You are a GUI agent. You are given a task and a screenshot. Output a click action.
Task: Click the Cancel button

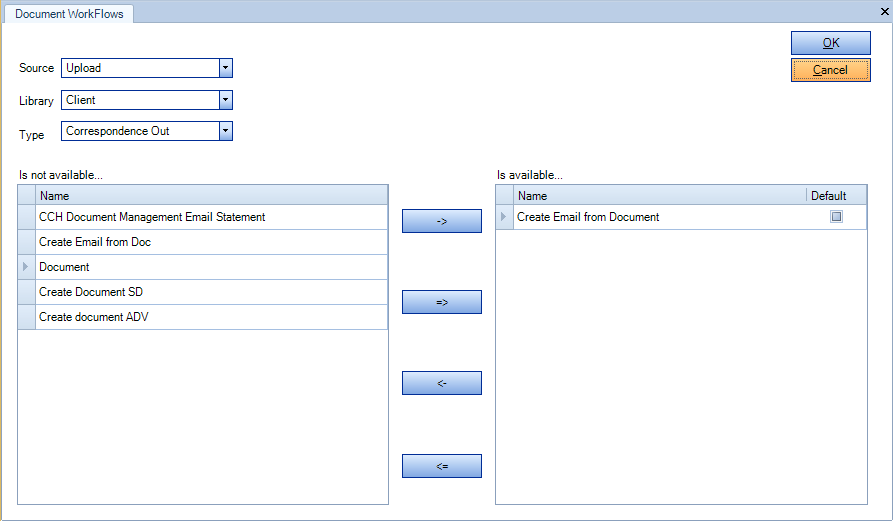pyautogui.click(x=831, y=70)
